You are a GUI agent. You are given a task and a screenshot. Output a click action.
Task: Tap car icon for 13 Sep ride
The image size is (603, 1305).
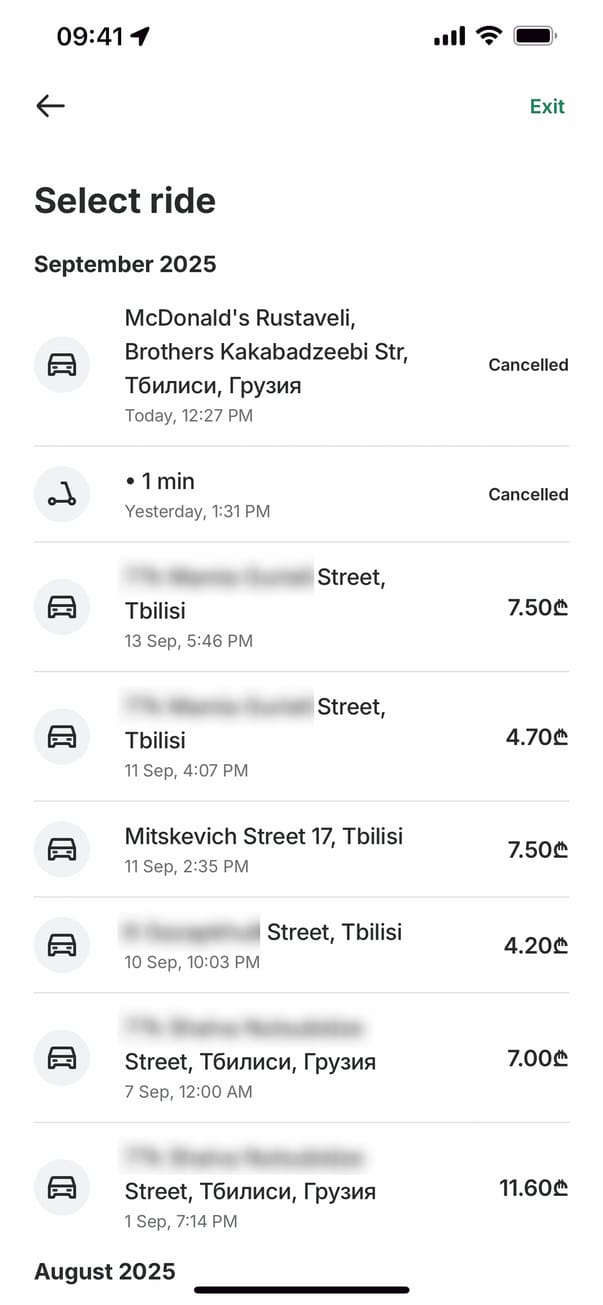(62, 607)
